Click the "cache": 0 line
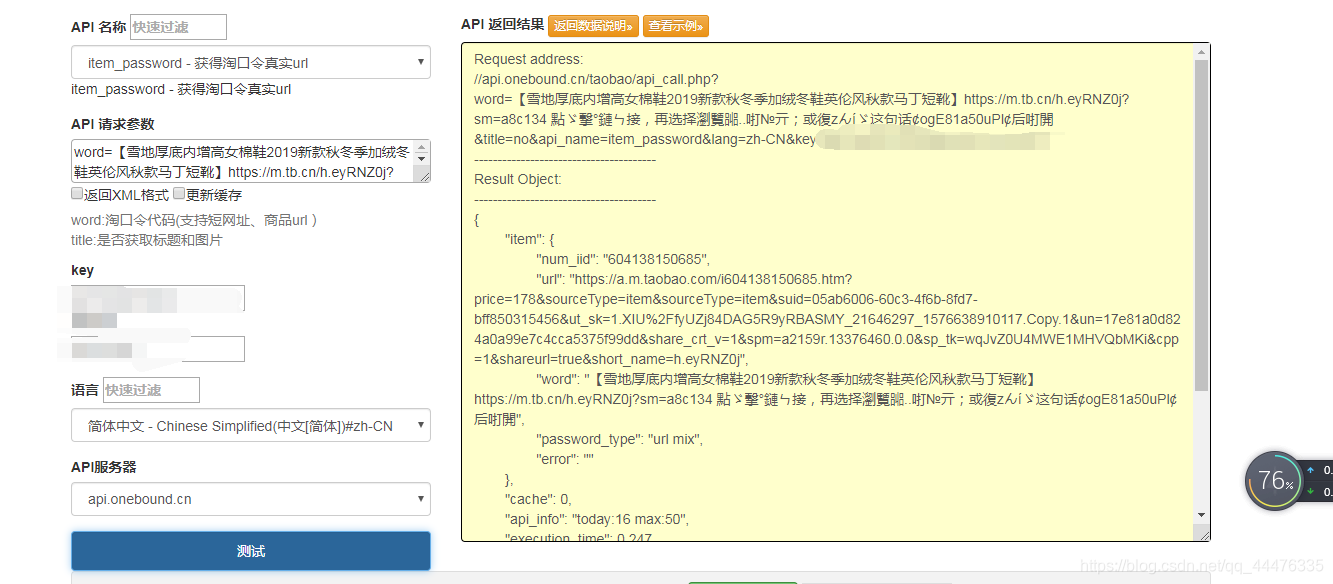Image resolution: width=1333 pixels, height=584 pixels. [538, 499]
